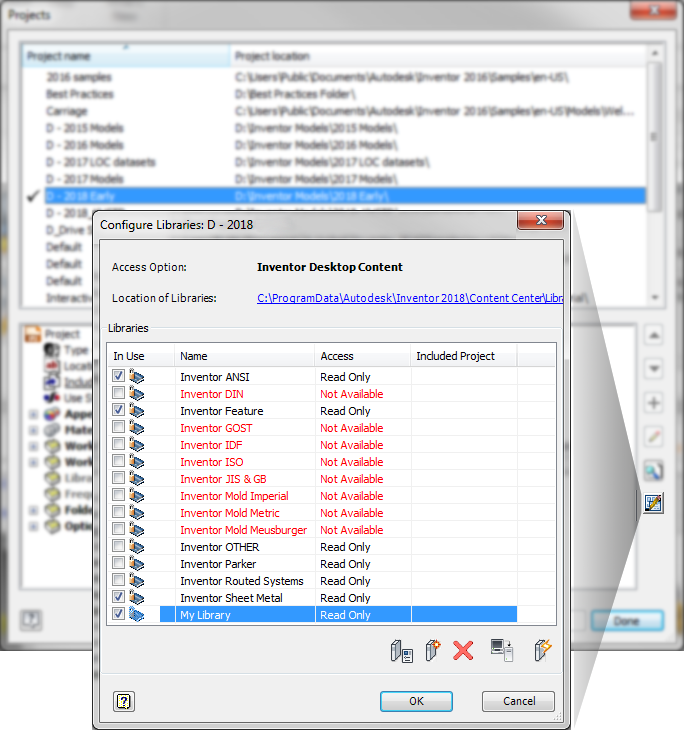Click the library icon in Inventor OTHER row
Viewport: 684px width, 743px height.
[137, 547]
